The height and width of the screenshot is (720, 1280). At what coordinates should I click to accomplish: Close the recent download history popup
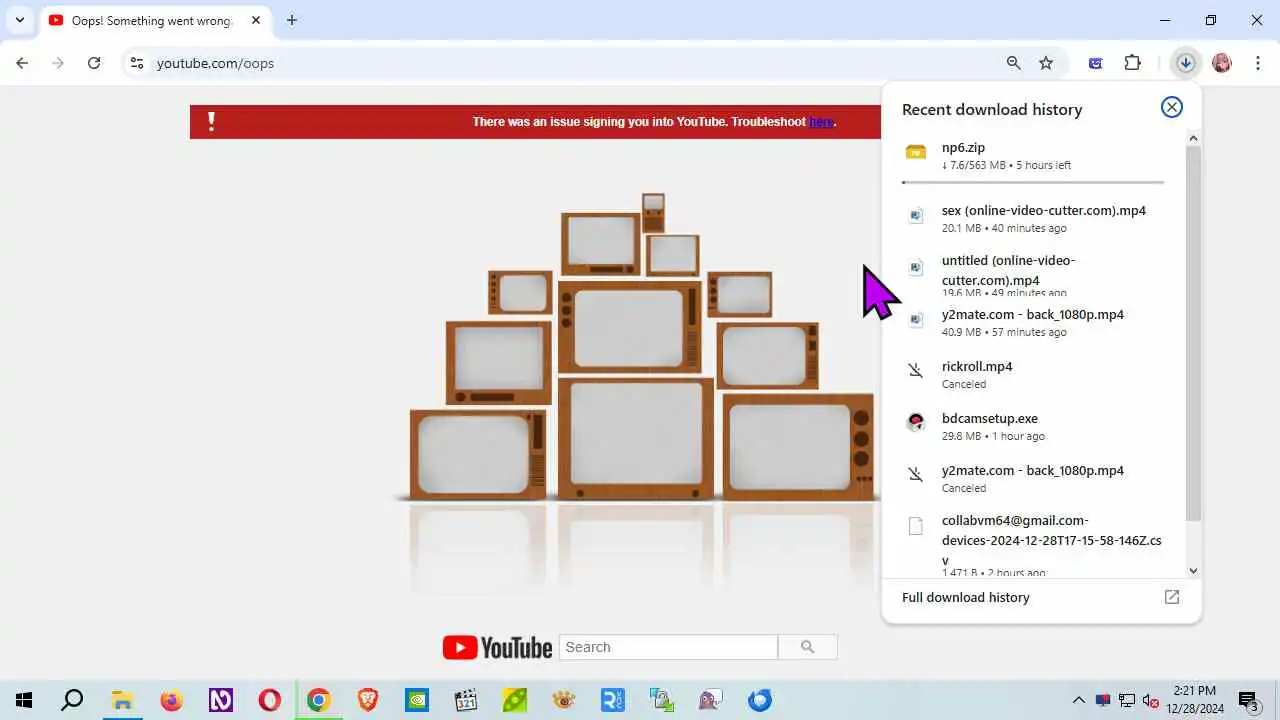click(1171, 107)
